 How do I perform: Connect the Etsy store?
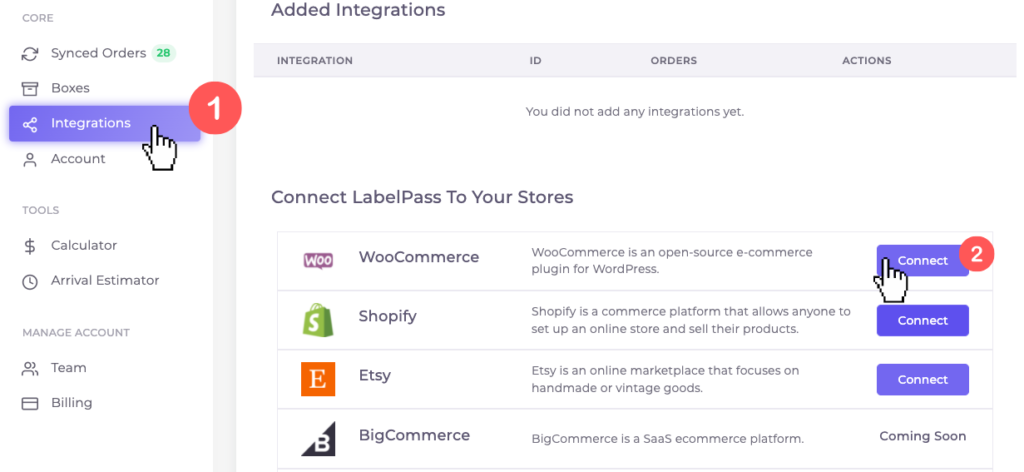922,379
